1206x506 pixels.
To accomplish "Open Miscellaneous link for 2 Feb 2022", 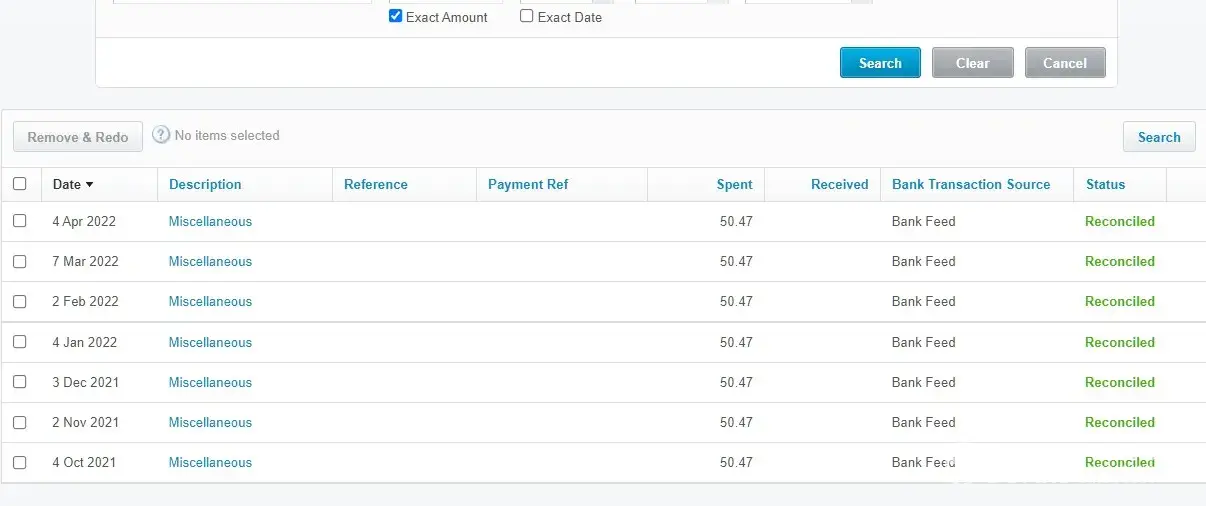I will pos(210,301).
